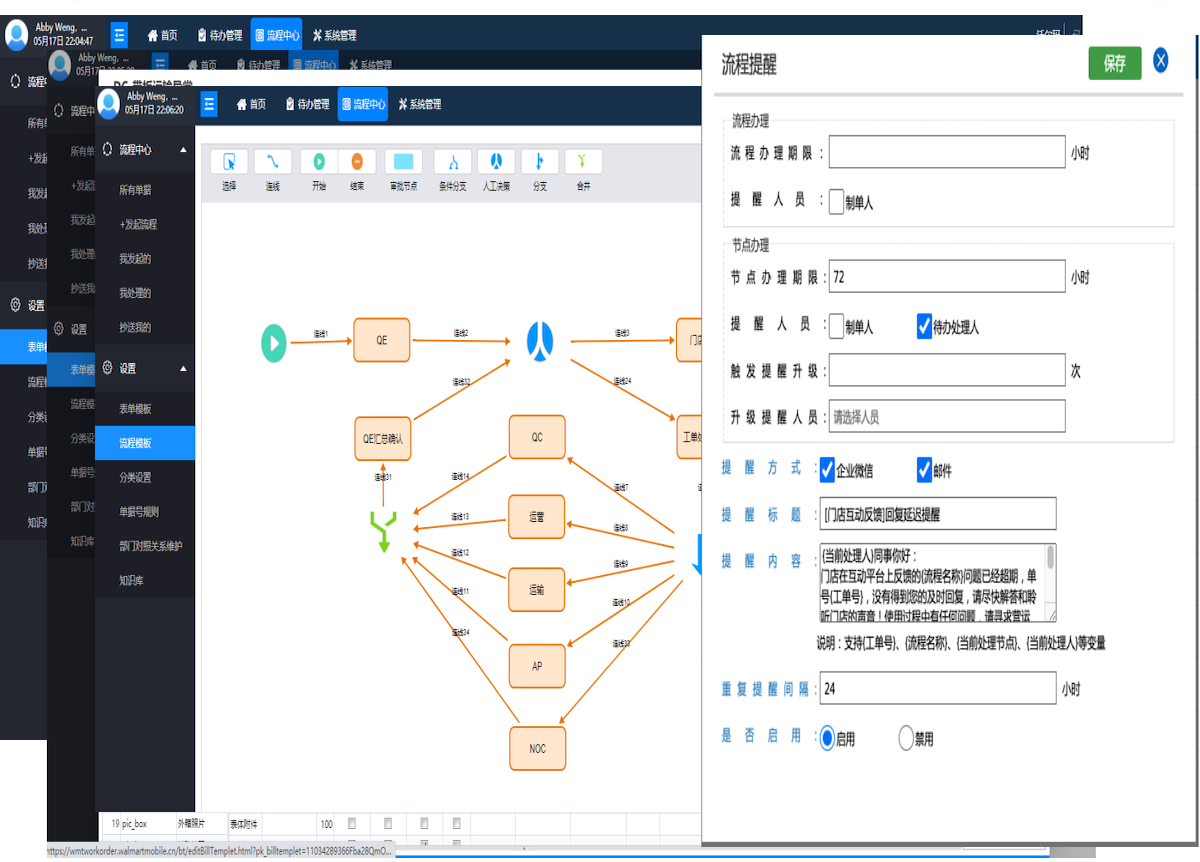Select the 审批节点 approval node tool
The height and width of the screenshot is (862, 1200).
(404, 162)
